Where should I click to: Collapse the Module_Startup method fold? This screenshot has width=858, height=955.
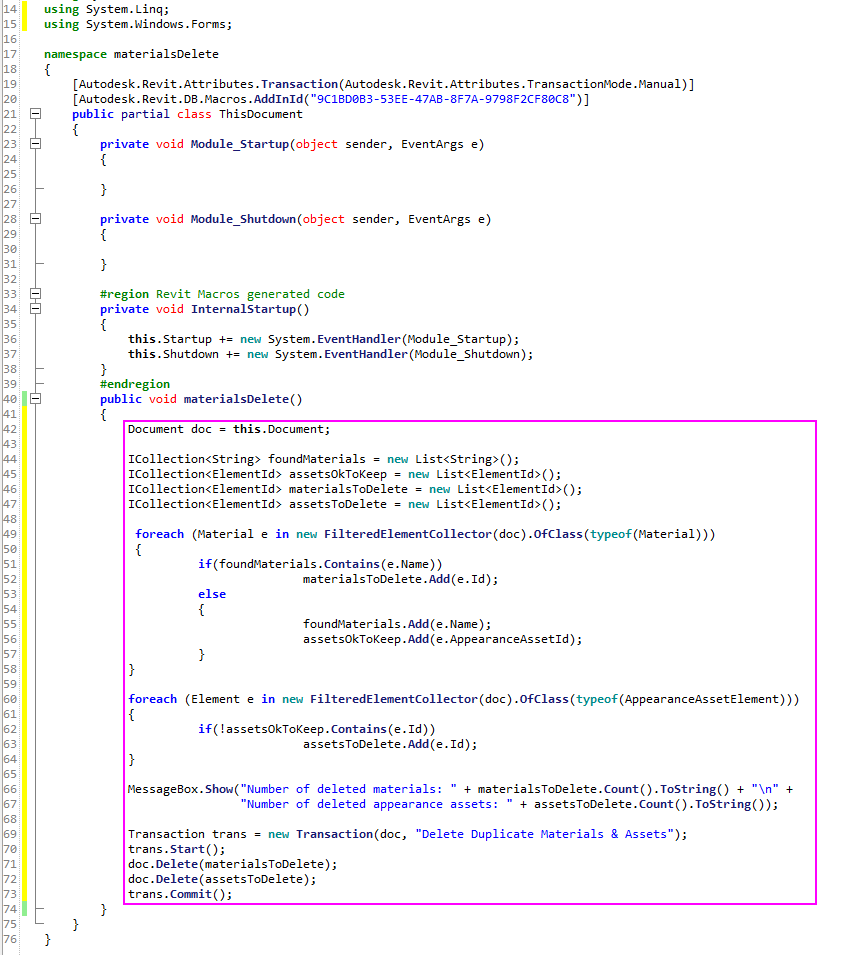click(36, 144)
